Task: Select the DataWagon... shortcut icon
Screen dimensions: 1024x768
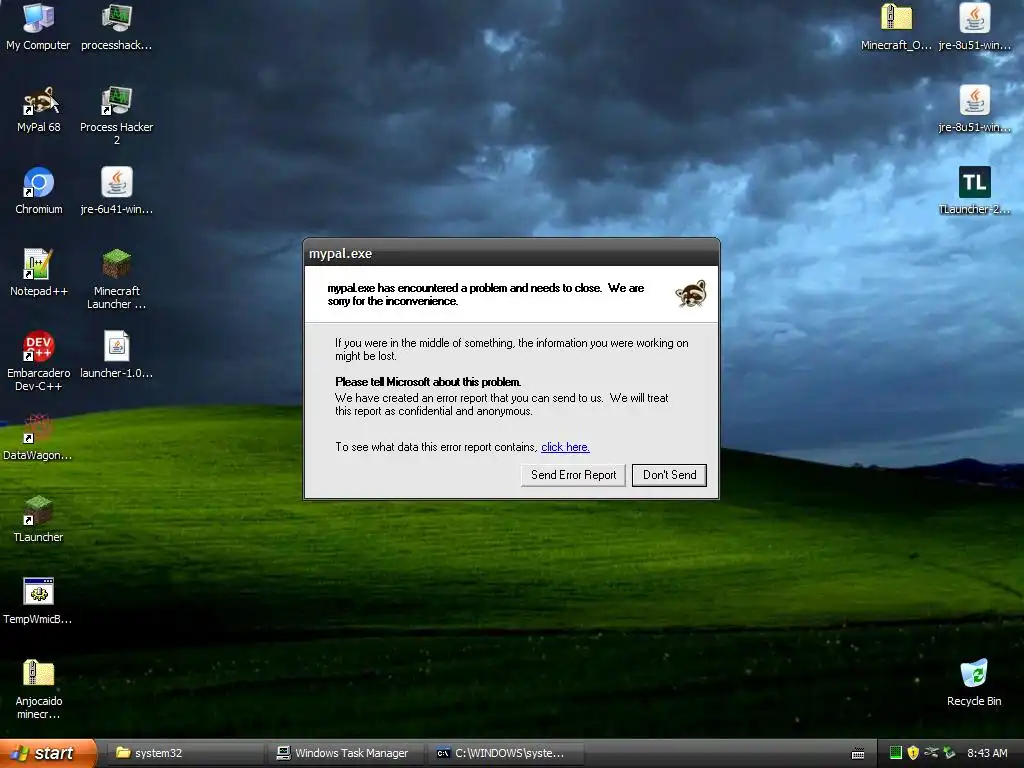Action: (x=37, y=438)
